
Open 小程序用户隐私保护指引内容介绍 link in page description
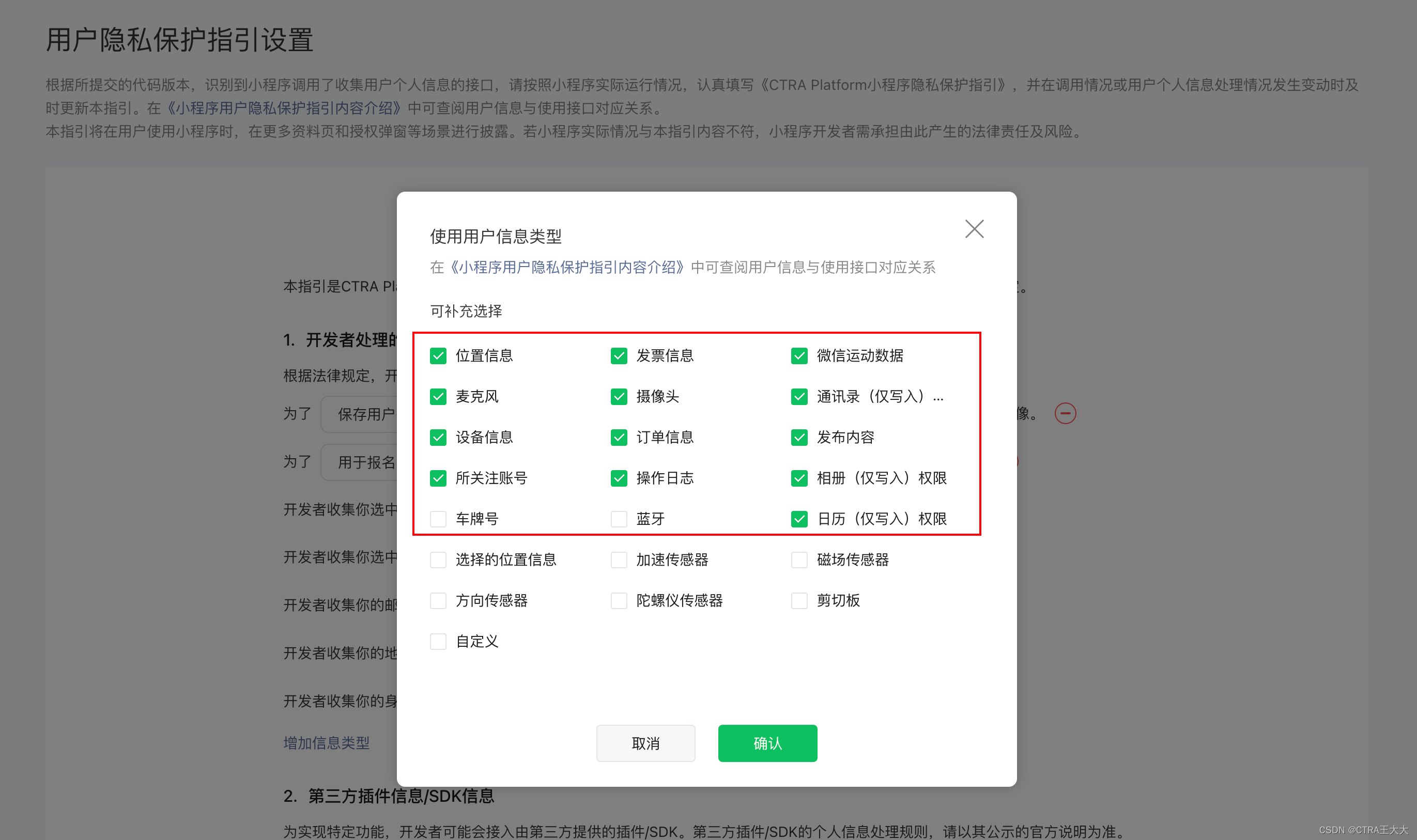tap(284, 108)
